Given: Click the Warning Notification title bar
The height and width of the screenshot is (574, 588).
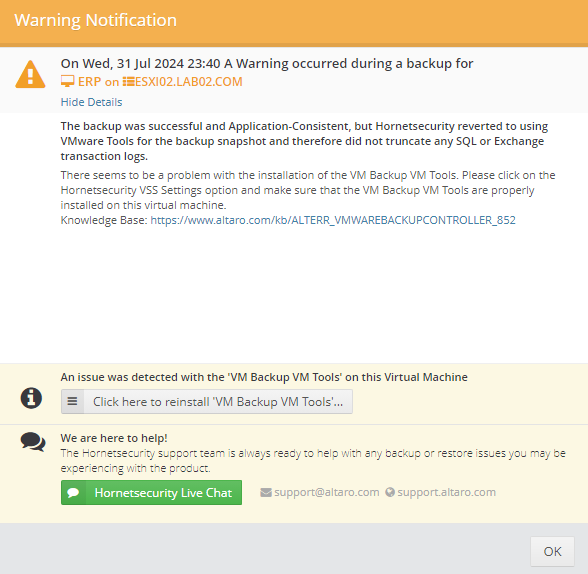Looking at the screenshot, I should point(294,22).
